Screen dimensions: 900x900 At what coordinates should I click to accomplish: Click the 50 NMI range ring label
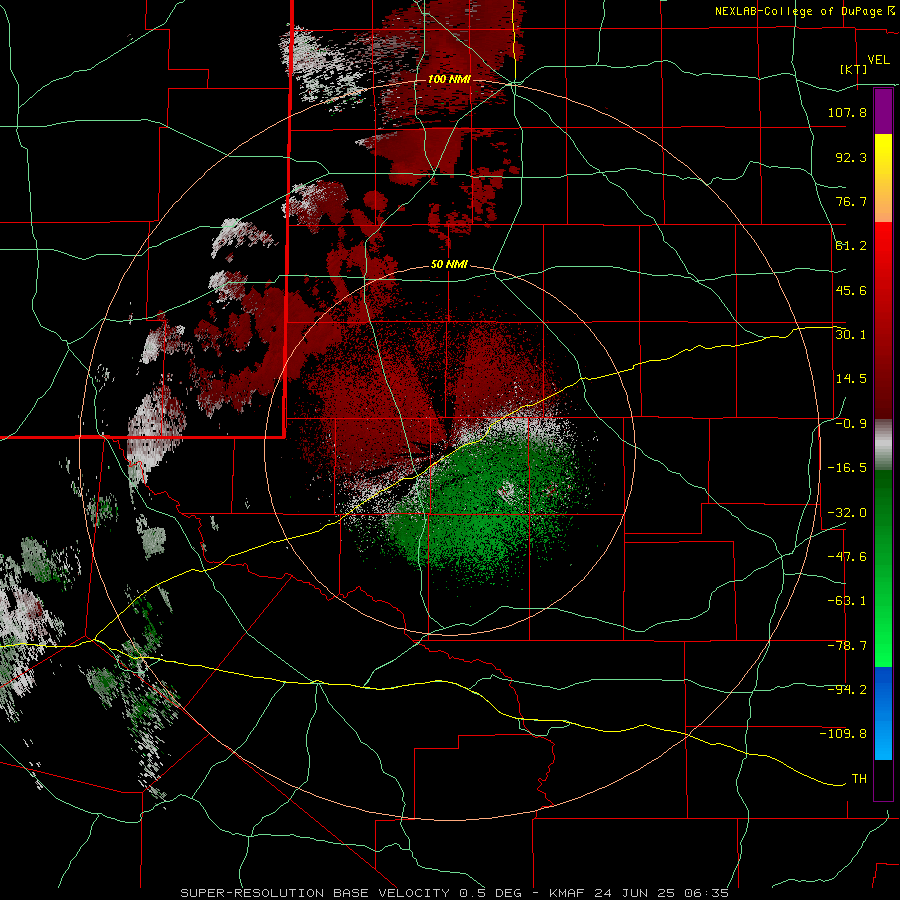449,265
